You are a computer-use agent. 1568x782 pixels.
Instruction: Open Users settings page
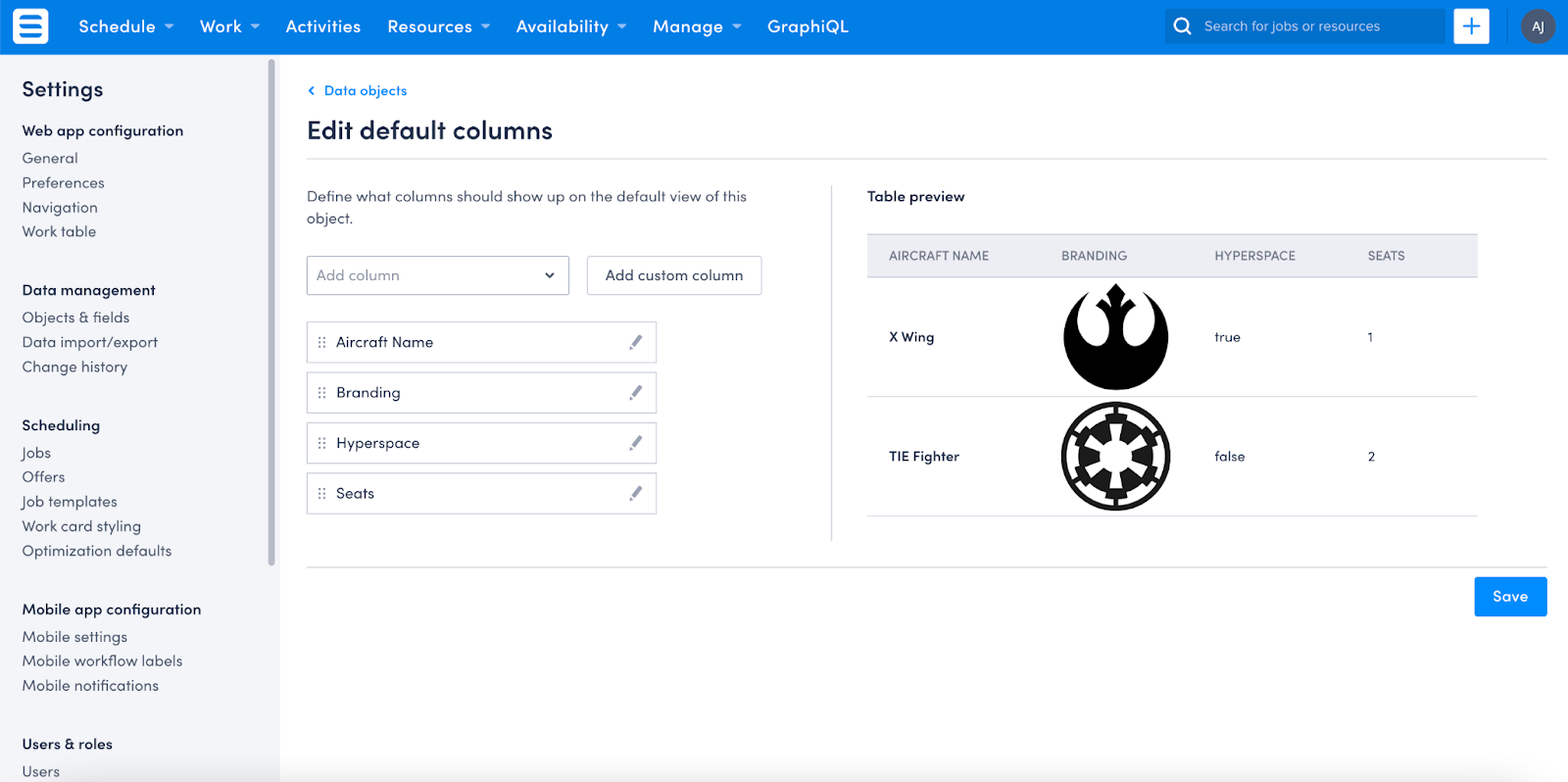41,771
